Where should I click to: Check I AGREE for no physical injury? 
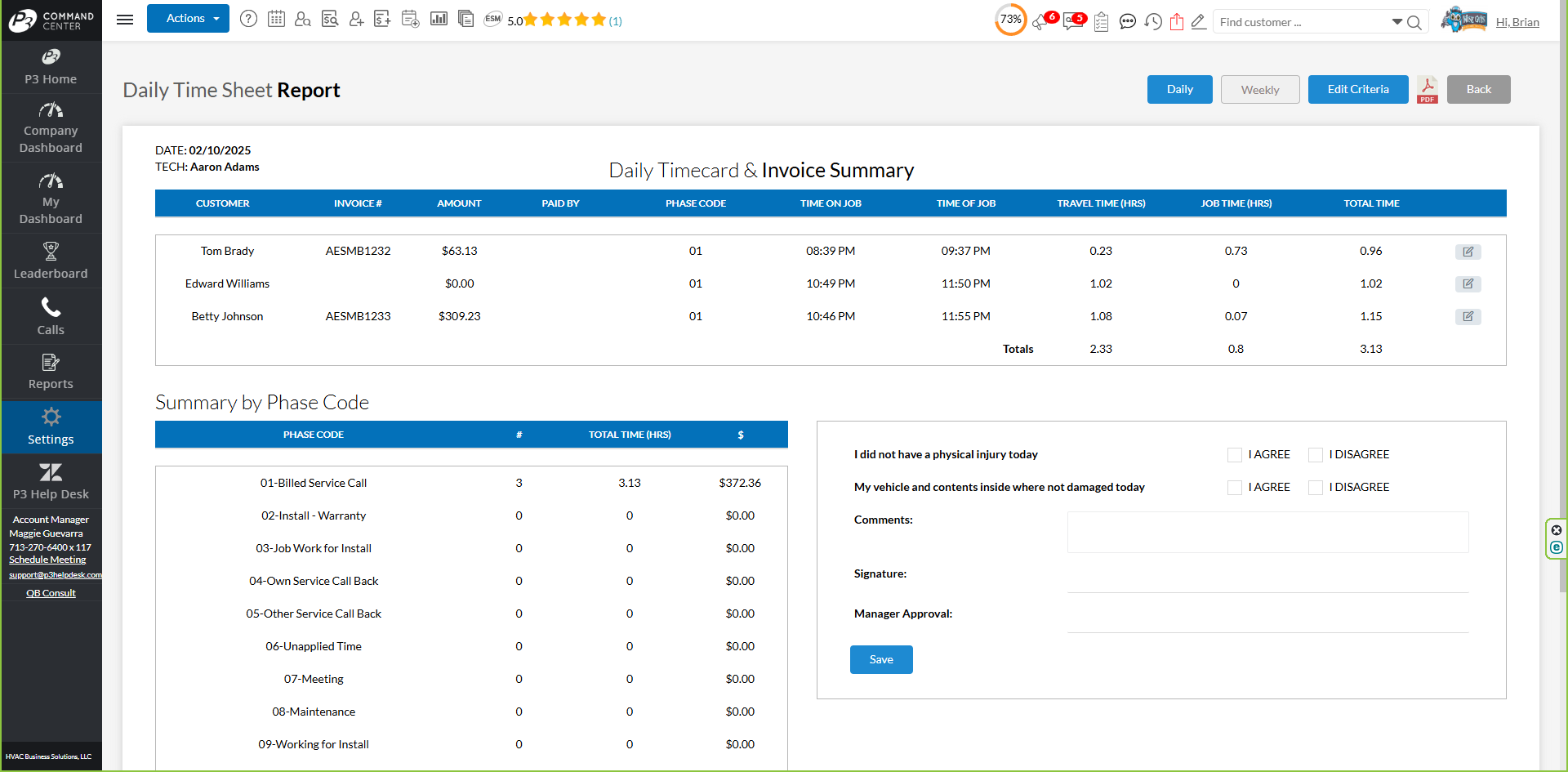1234,455
